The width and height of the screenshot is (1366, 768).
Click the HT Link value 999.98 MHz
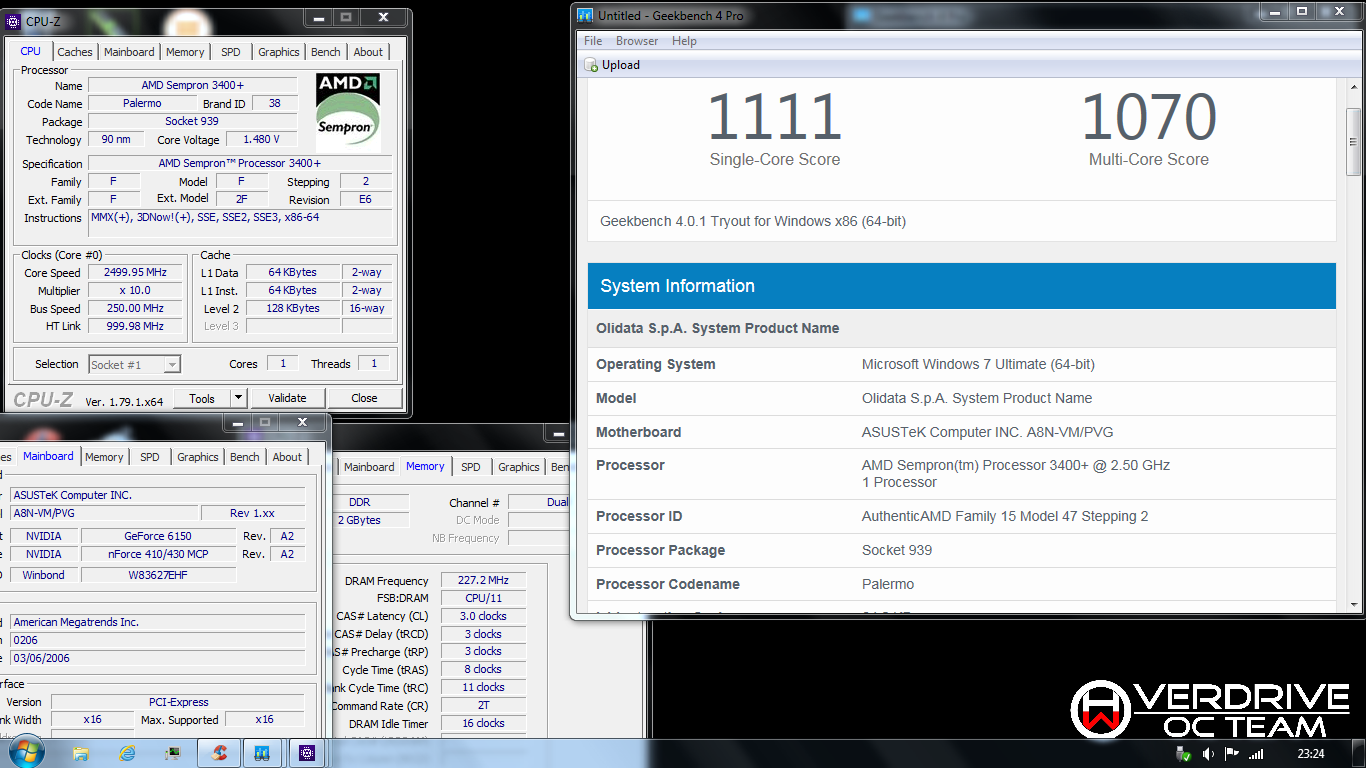pos(135,327)
